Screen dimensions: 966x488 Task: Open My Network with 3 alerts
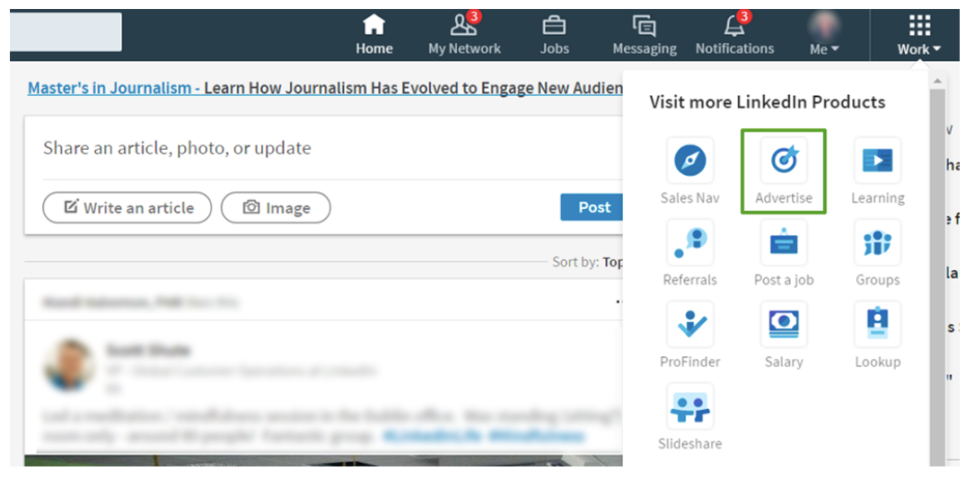[465, 35]
